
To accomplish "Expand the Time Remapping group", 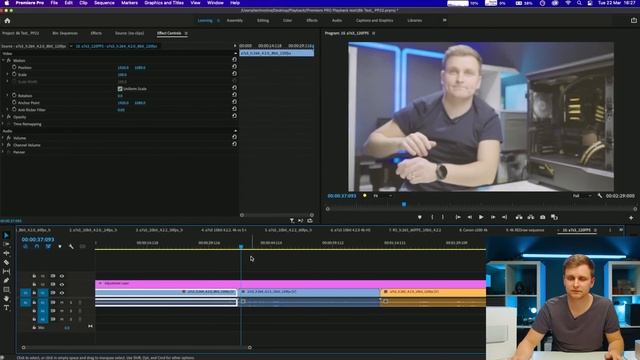I will click(x=3, y=124).
